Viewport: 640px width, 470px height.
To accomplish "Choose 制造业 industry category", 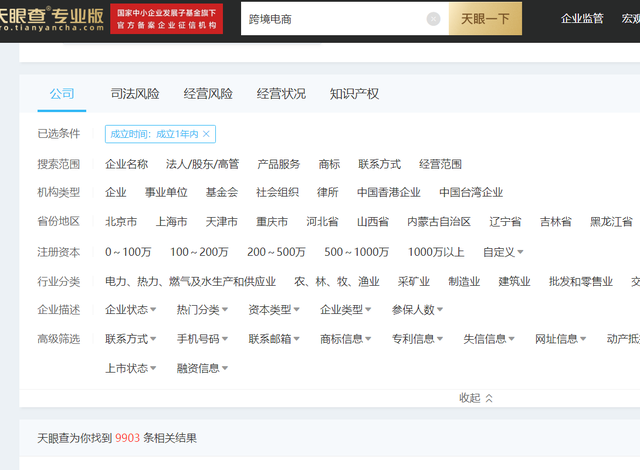I will 464,282.
